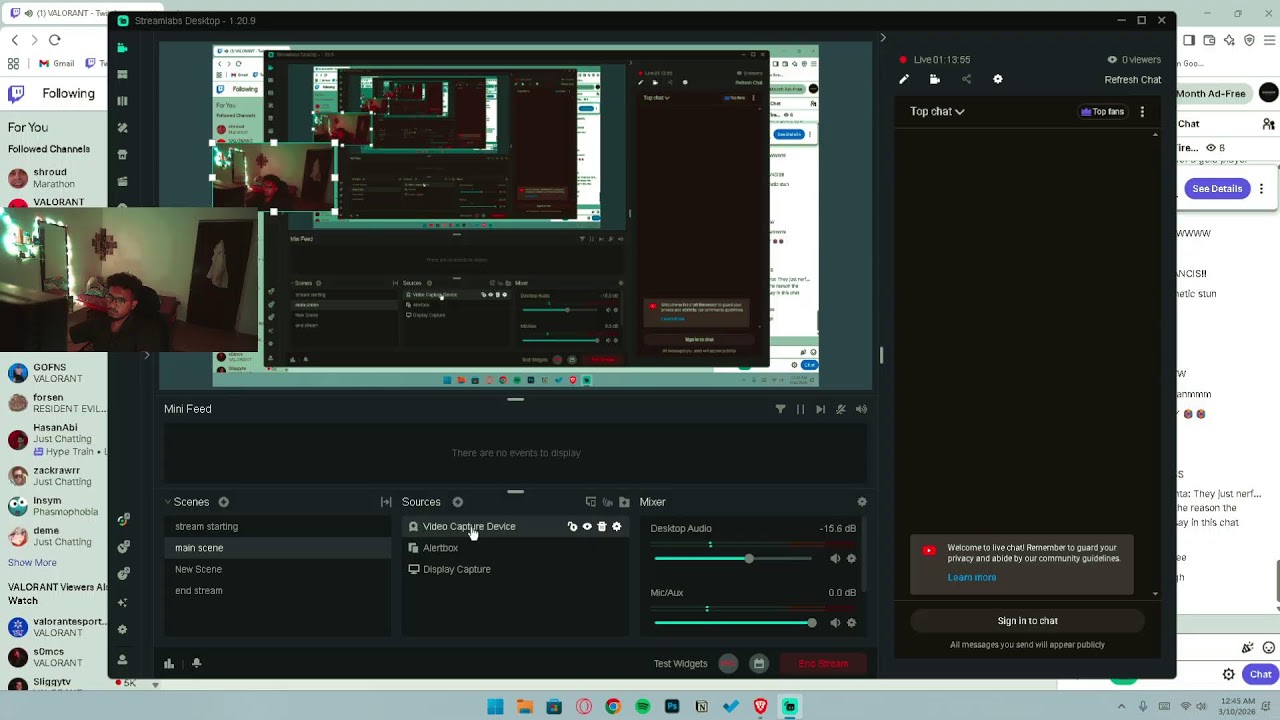1280x720 pixels.
Task: Open the account profile icon in sidebar
Action: click(x=122, y=660)
